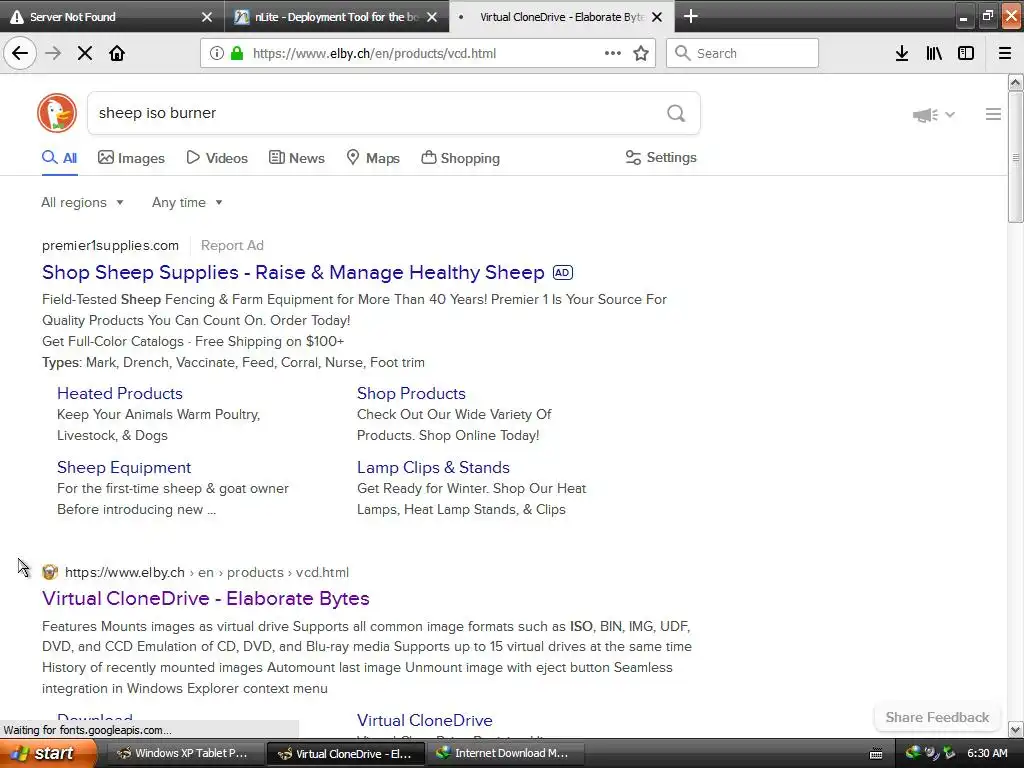Select the All results tab
The image size is (1024, 768).
click(59, 158)
